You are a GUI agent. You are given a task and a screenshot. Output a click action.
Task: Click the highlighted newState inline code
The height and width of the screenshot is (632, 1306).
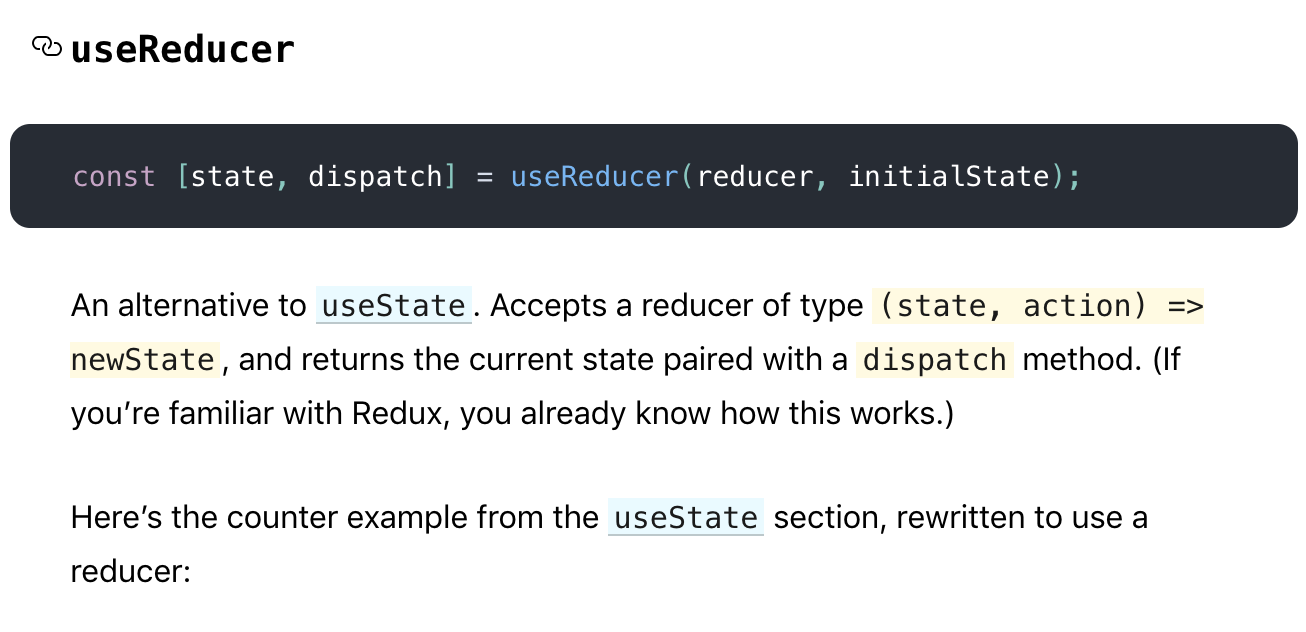click(x=145, y=358)
